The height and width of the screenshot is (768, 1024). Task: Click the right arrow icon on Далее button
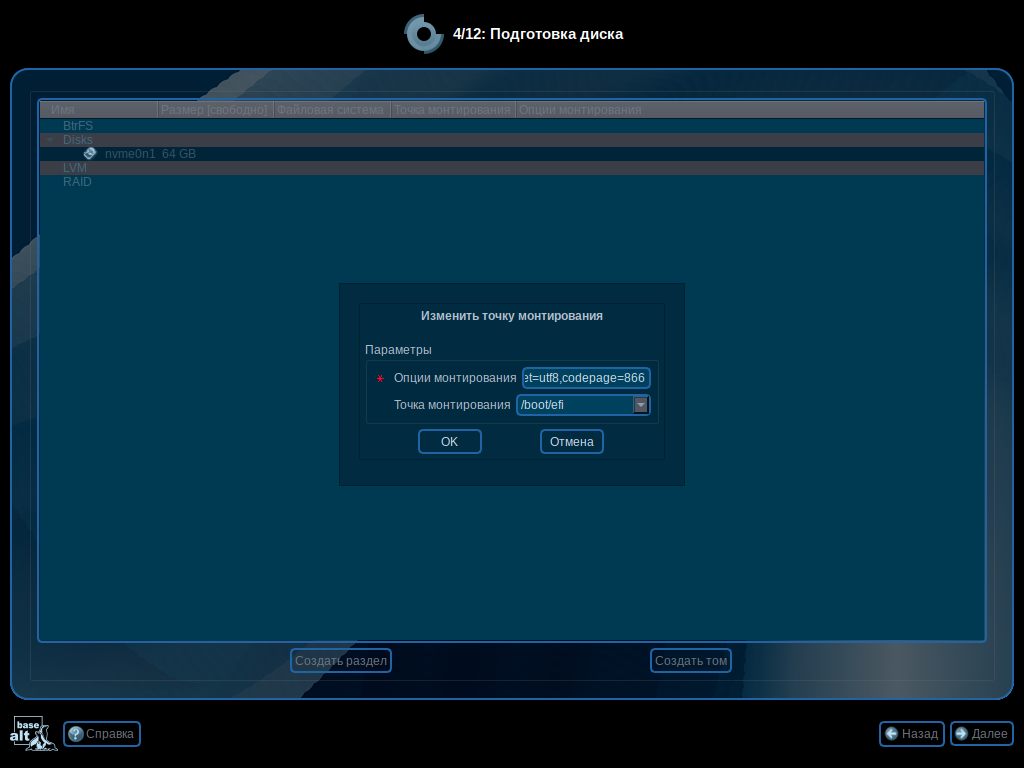point(960,733)
